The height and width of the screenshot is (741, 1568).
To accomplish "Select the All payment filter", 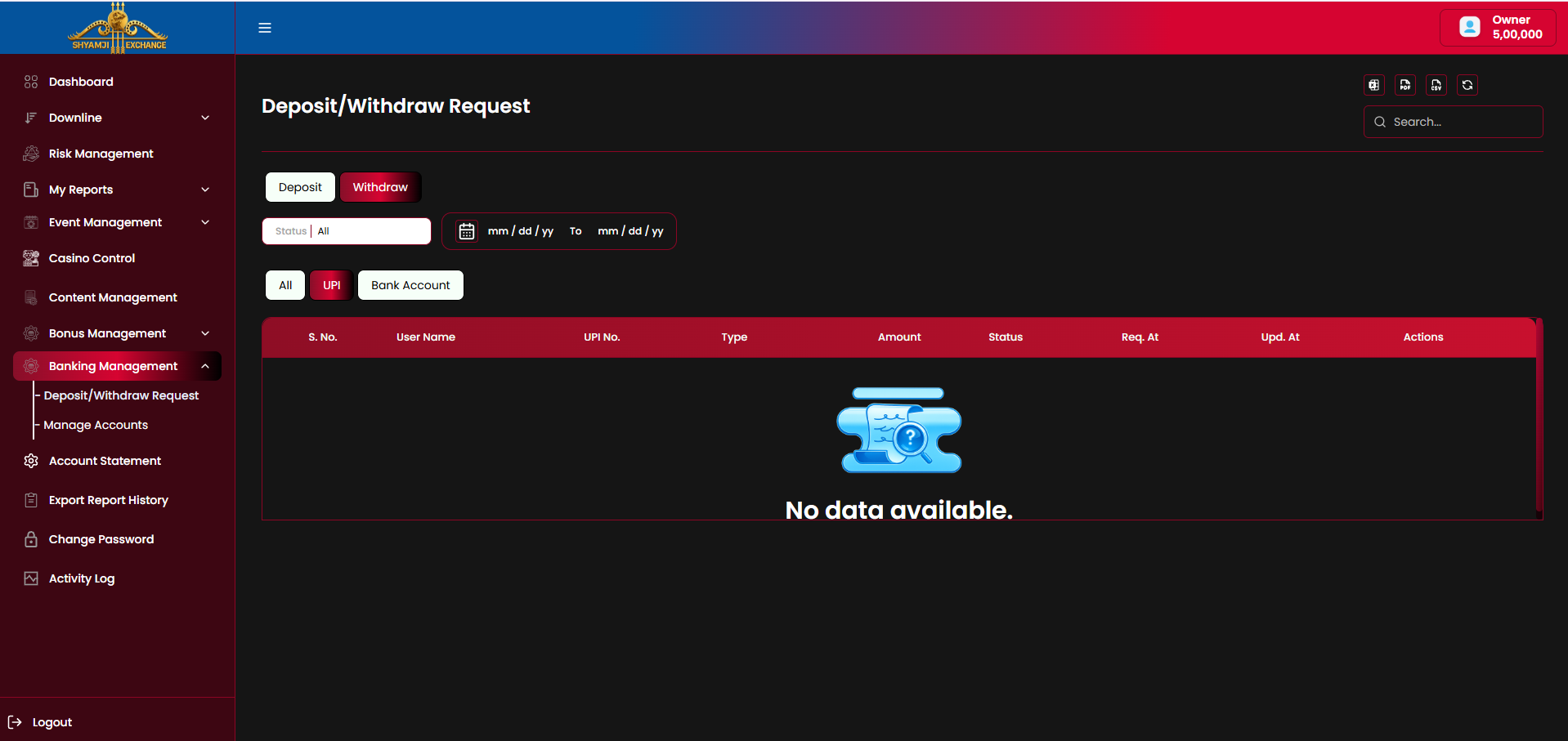I will pos(285,285).
